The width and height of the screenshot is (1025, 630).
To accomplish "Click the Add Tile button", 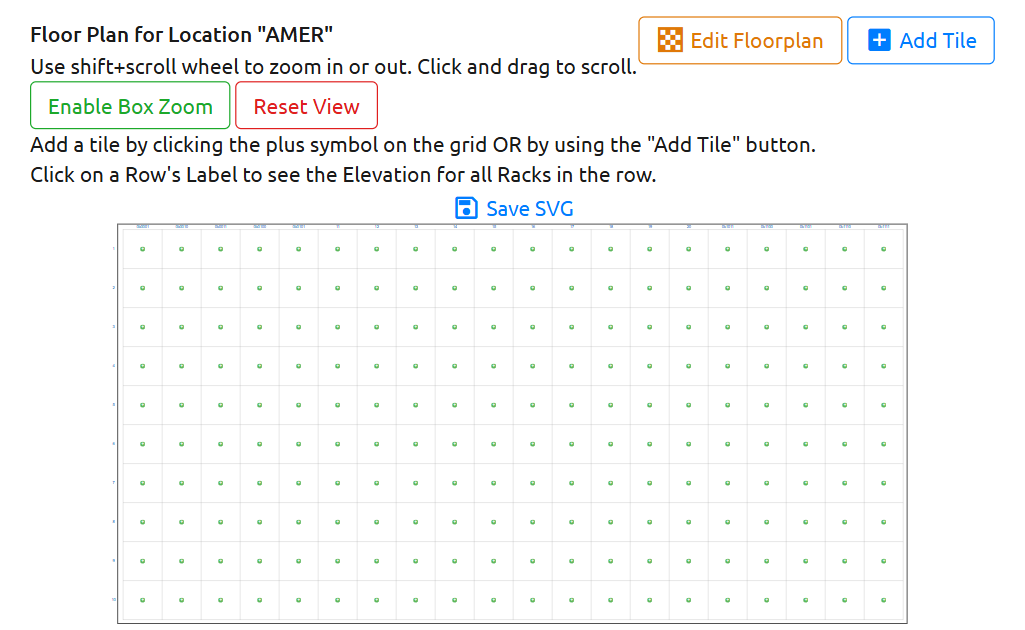I will pos(920,40).
